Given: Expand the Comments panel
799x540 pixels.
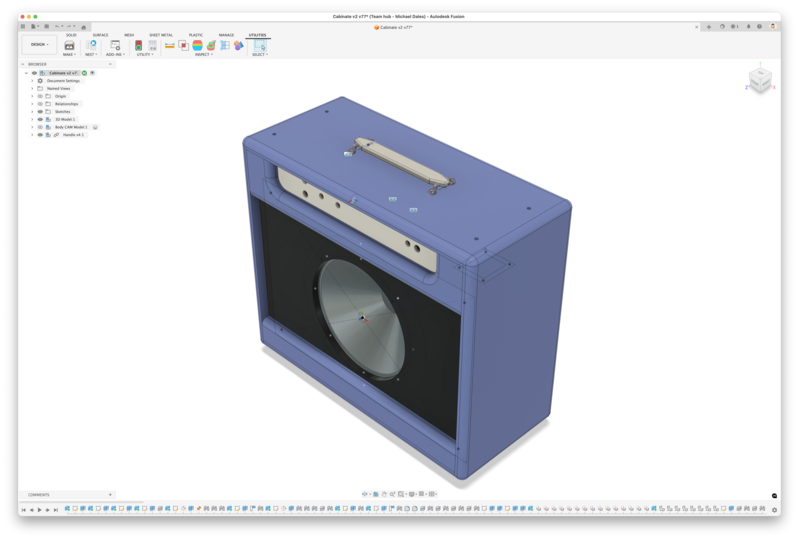Looking at the screenshot, I should tap(110, 495).
